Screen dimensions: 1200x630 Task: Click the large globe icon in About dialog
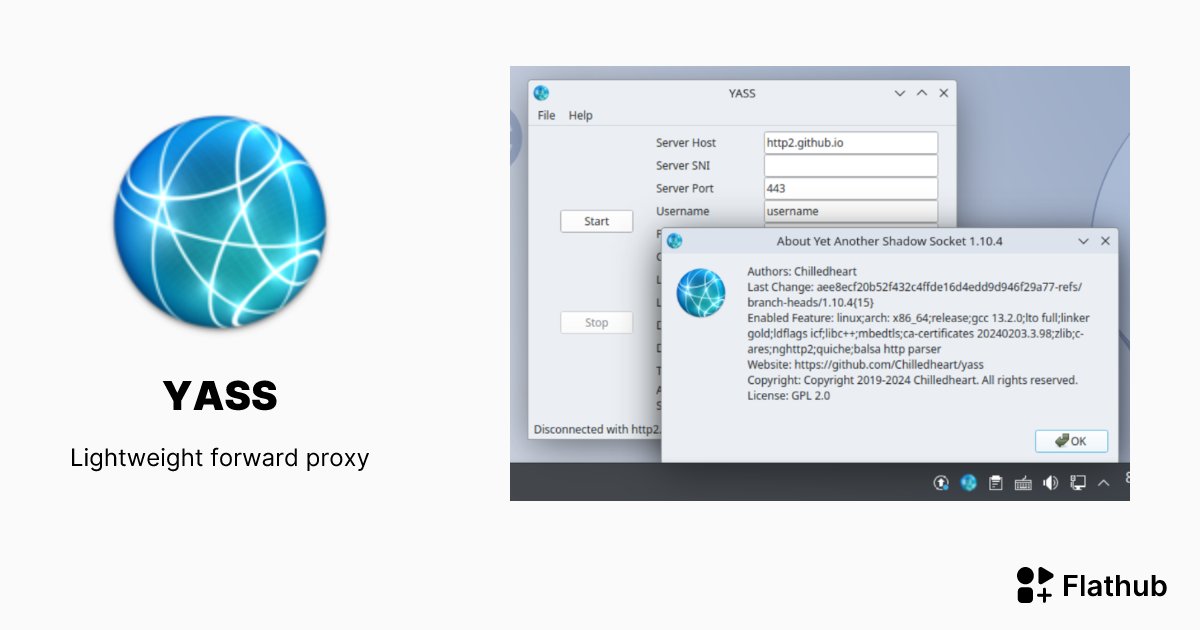(700, 293)
